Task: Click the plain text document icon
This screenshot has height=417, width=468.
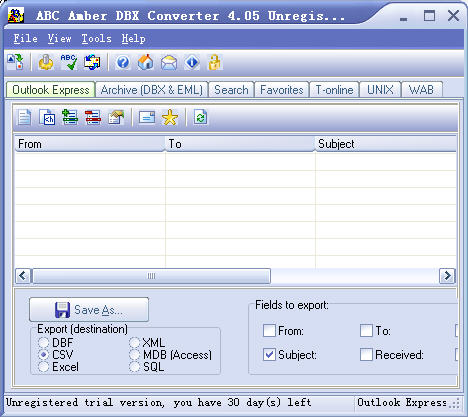Action: pos(24,117)
